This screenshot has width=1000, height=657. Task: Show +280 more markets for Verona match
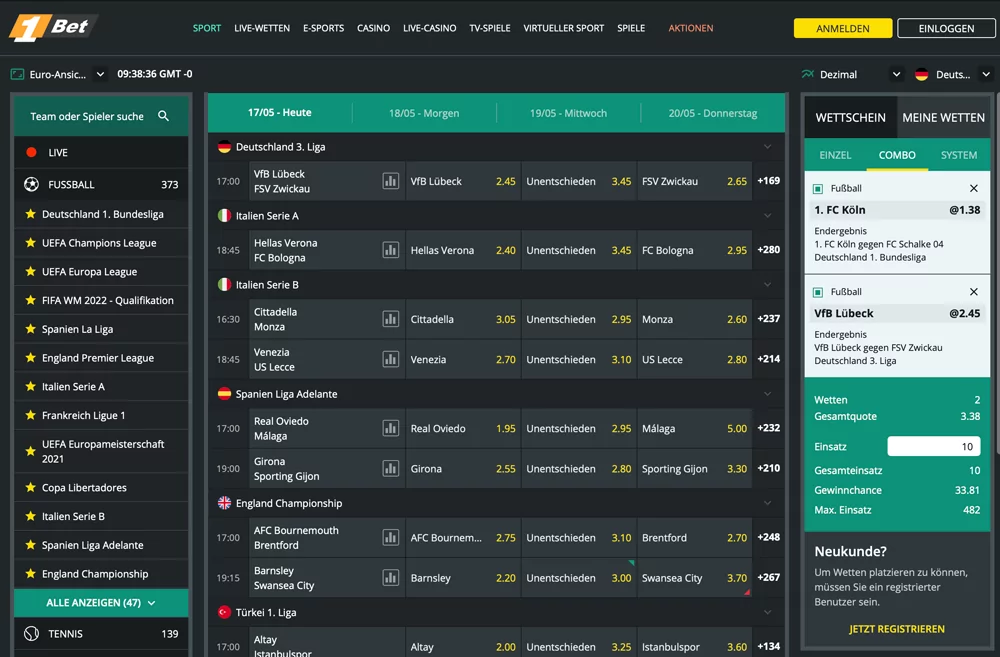(768, 249)
